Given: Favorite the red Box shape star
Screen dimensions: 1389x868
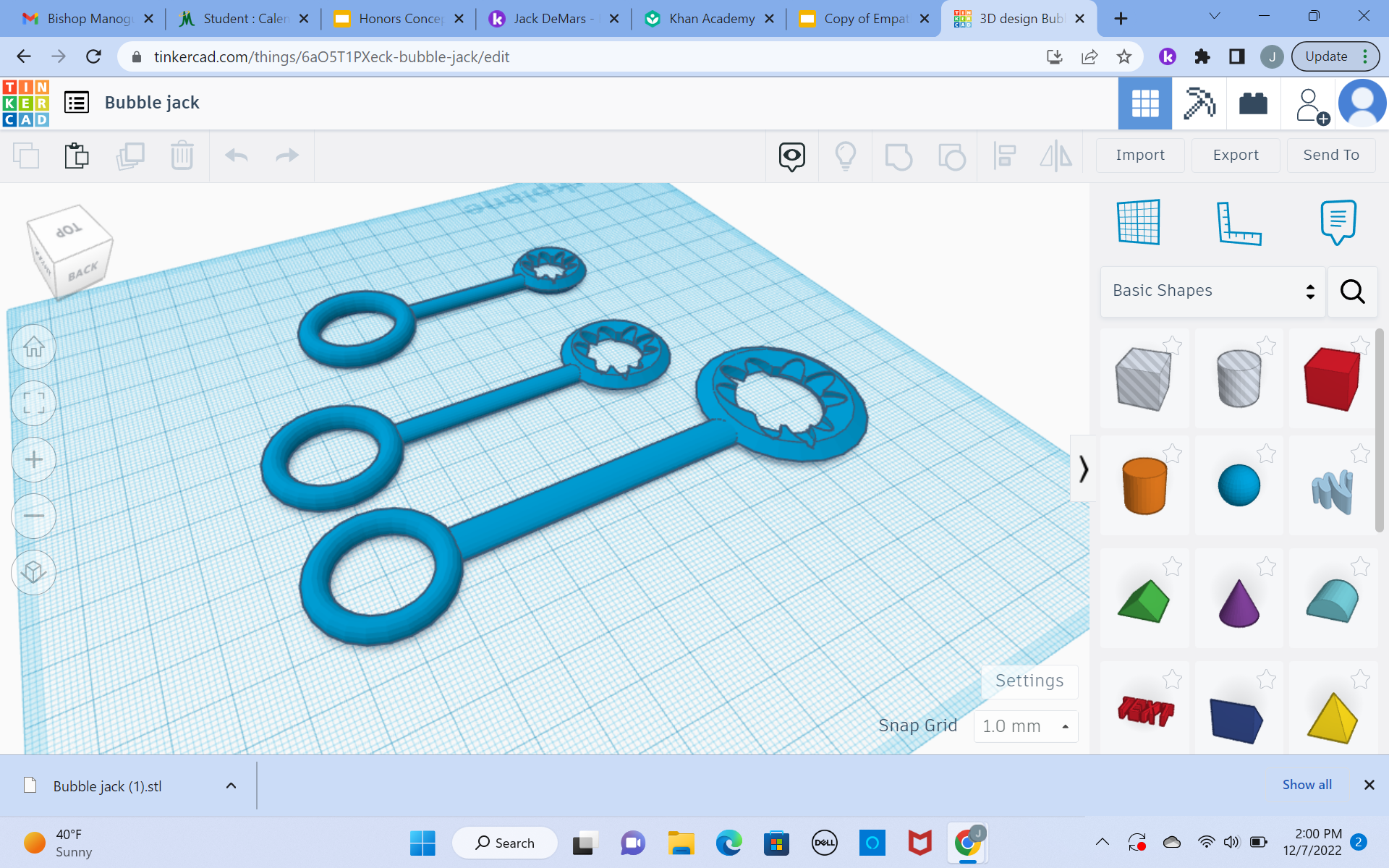Looking at the screenshot, I should [x=1360, y=345].
